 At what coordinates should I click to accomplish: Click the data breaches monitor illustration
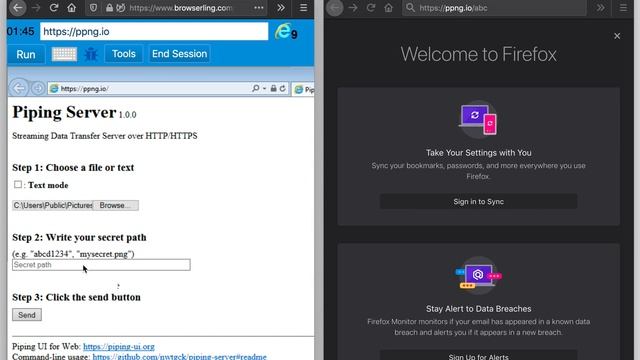[478, 276]
